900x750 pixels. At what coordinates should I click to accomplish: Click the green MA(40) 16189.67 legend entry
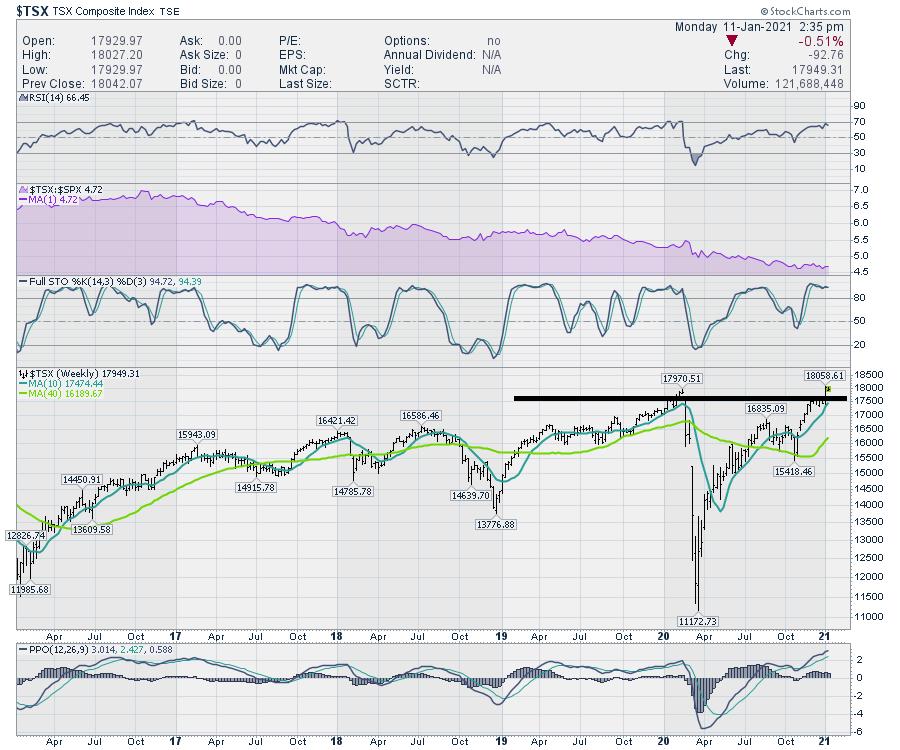coord(62,394)
